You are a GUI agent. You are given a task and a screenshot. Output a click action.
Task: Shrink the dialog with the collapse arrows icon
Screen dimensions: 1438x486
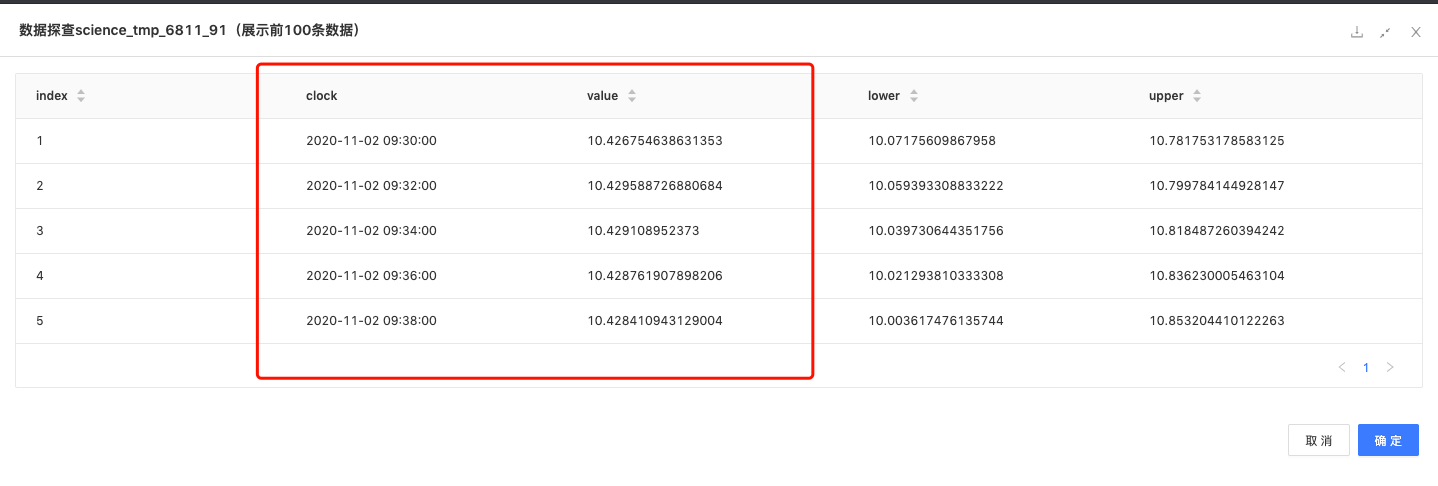1385,32
